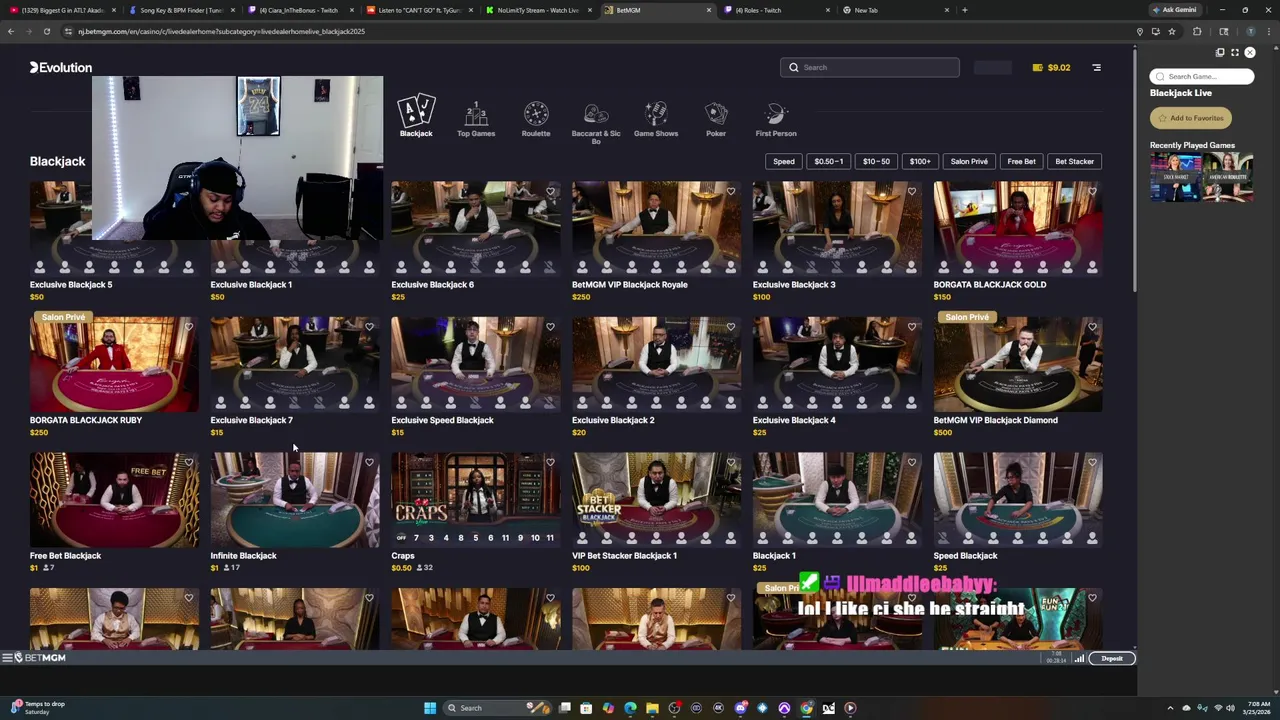Favorite Exclusive Speed Blackjack with heart
Viewport: 1280px width, 720px height.
[x=550, y=327]
